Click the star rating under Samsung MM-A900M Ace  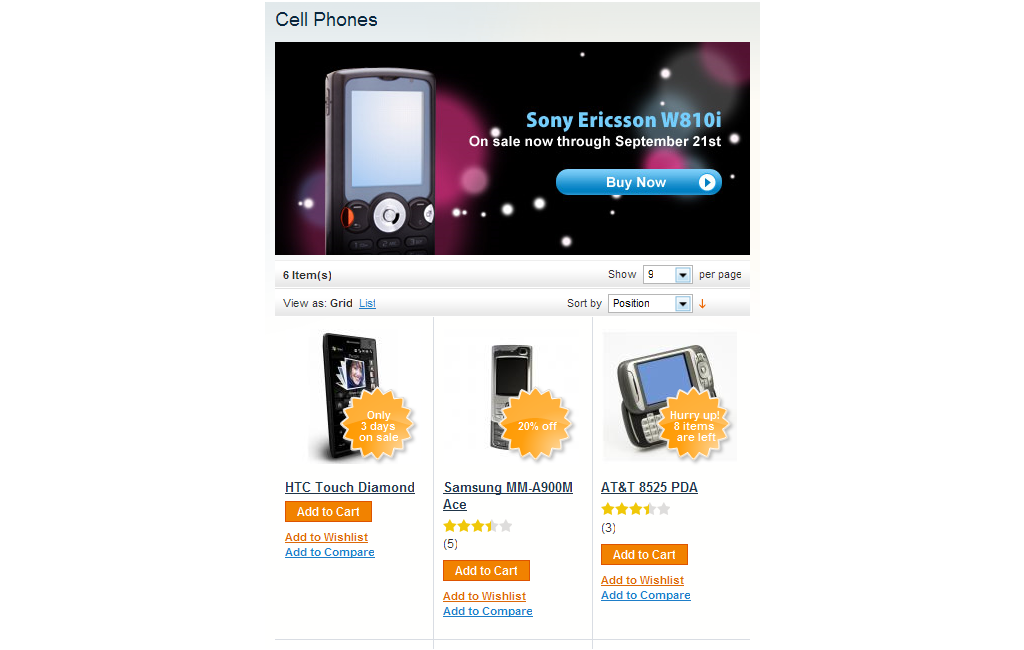tap(477, 526)
